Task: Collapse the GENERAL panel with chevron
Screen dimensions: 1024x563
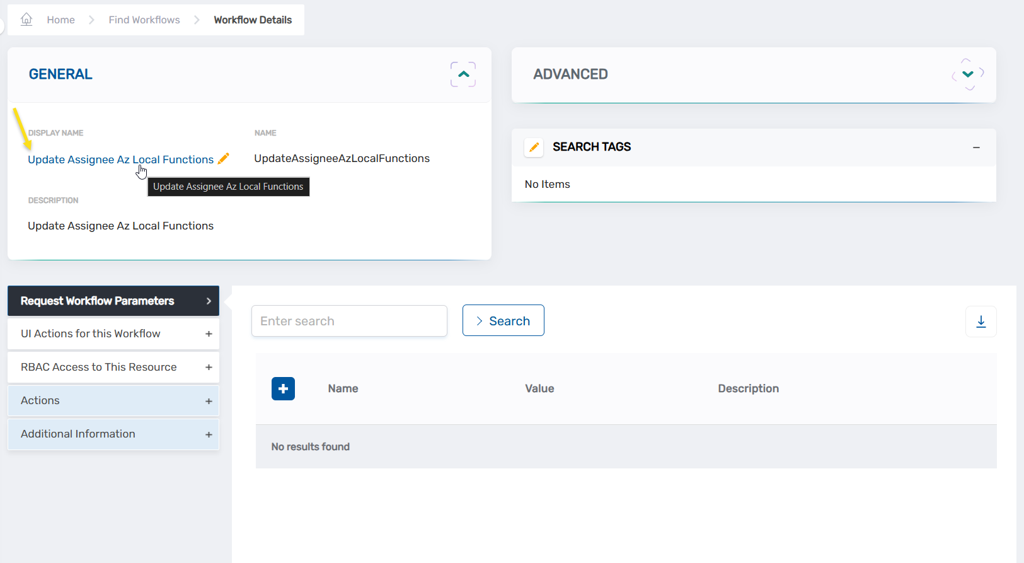Action: coord(463,74)
